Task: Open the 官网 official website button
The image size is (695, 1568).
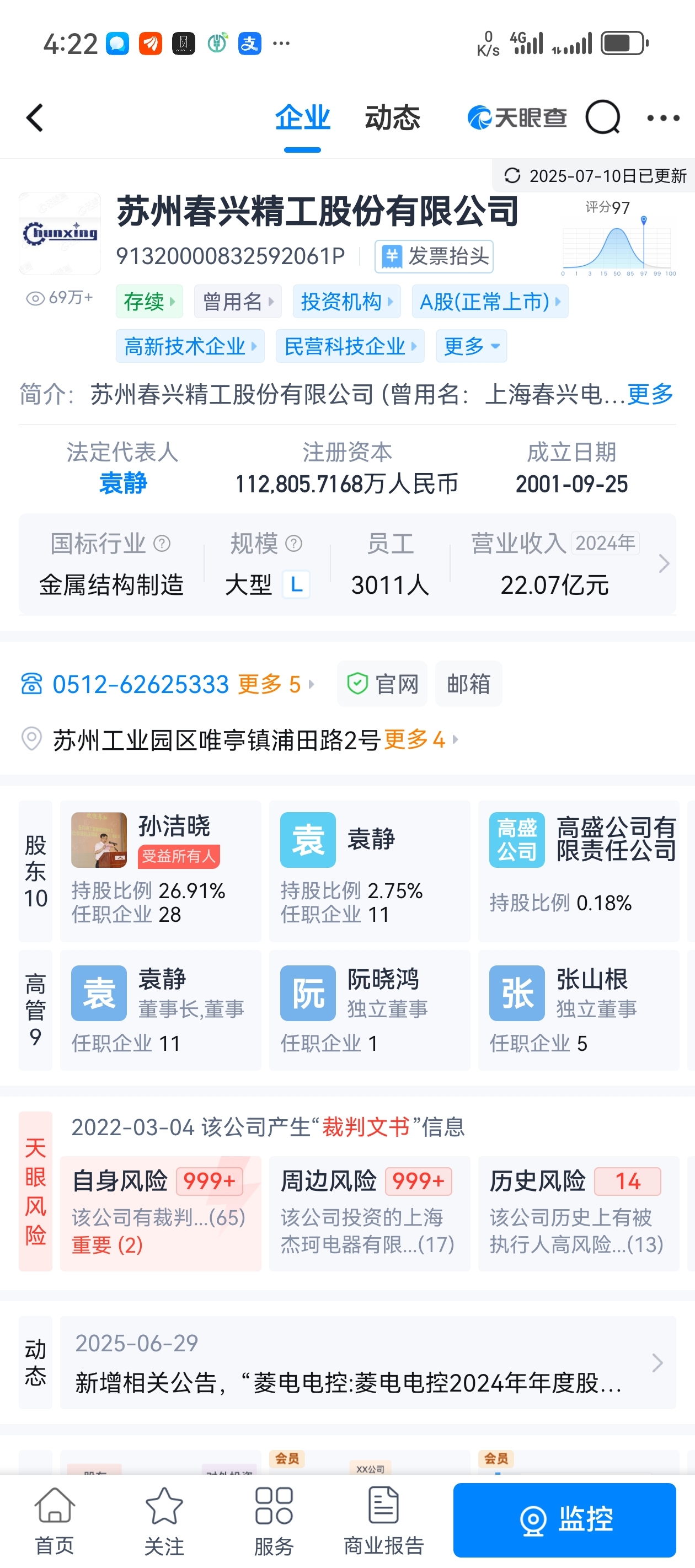Action: pos(382,684)
